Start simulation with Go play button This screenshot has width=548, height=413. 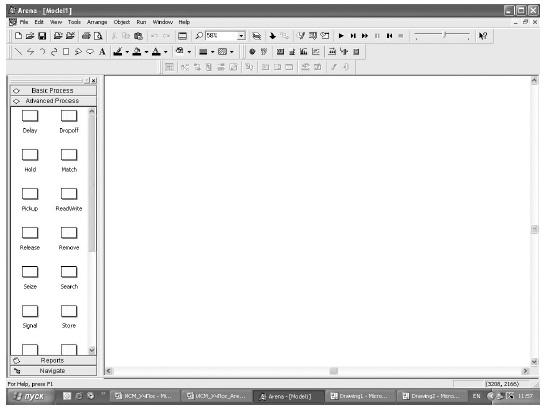(341, 36)
